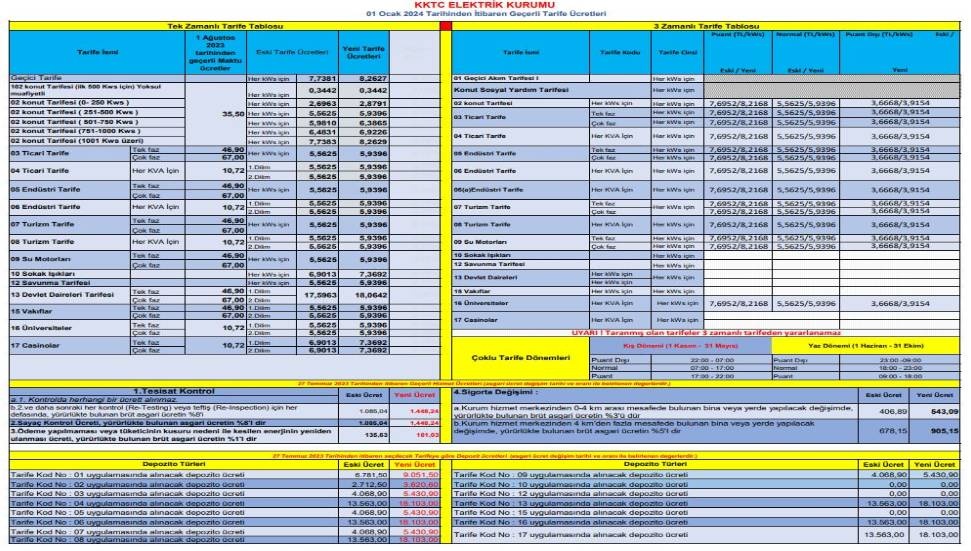Select the Geçici Tarife row label
The height and width of the screenshot is (551, 971).
(x=37, y=77)
